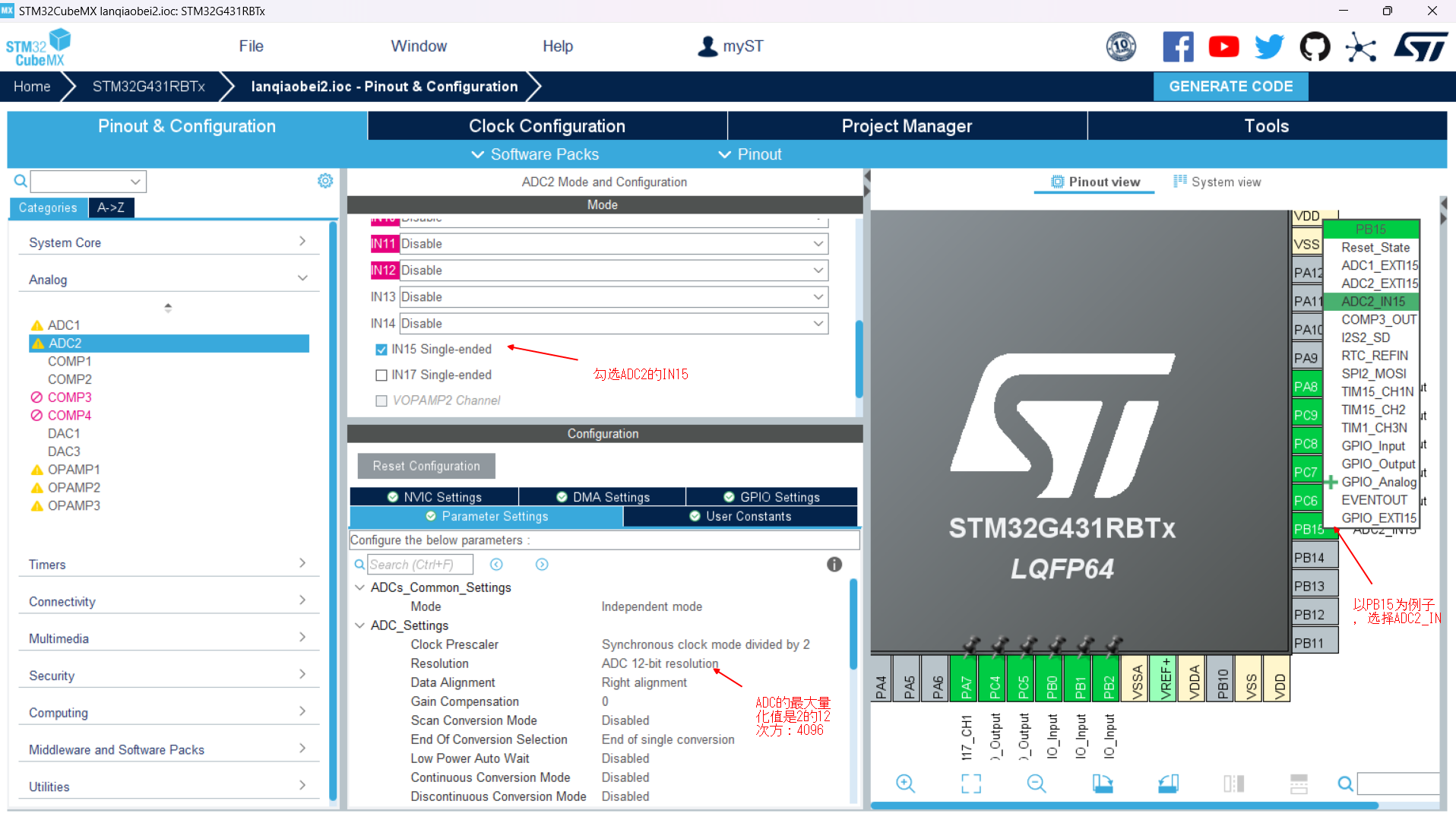Collapse the ADC_Settings group
The image size is (1456, 820).
[360, 625]
